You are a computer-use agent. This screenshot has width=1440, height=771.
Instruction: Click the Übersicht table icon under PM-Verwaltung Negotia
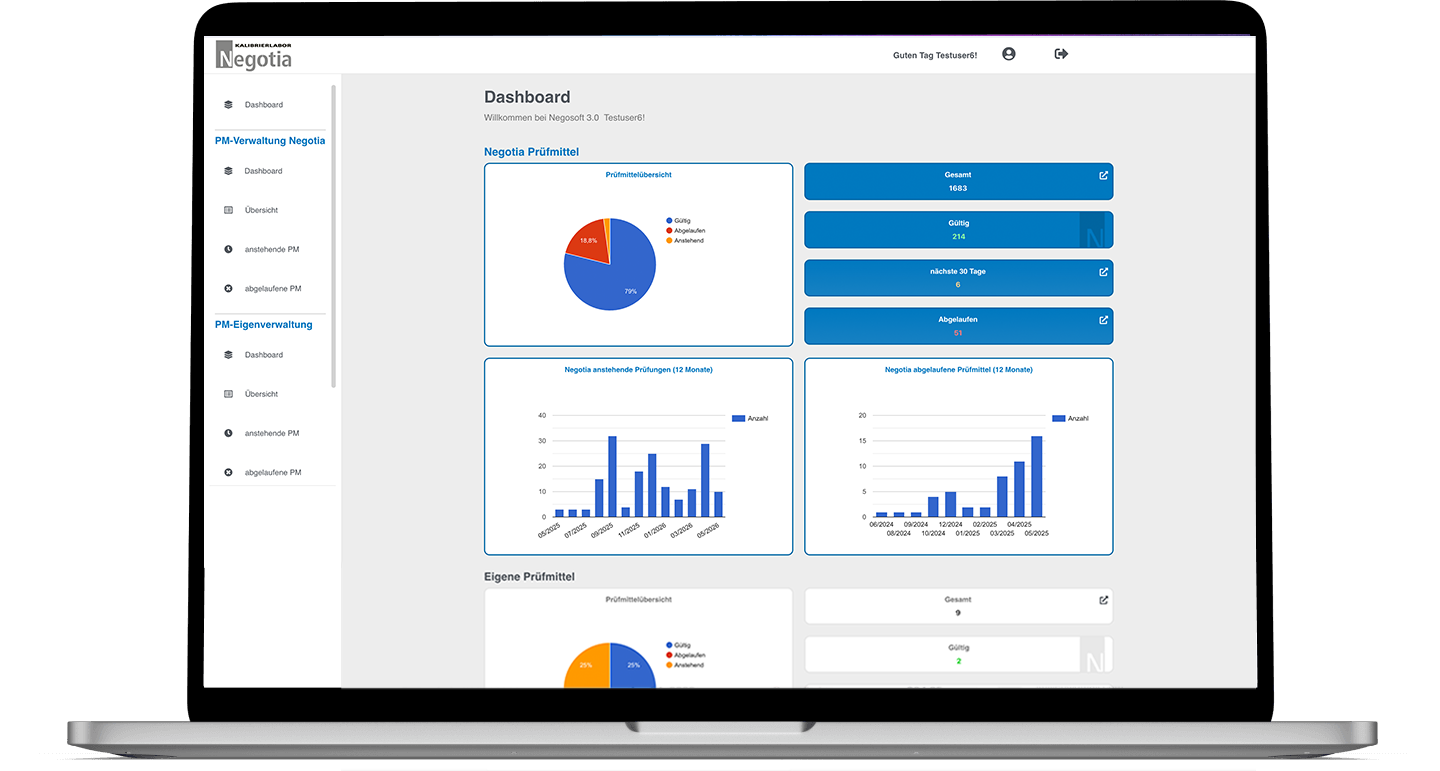point(230,210)
